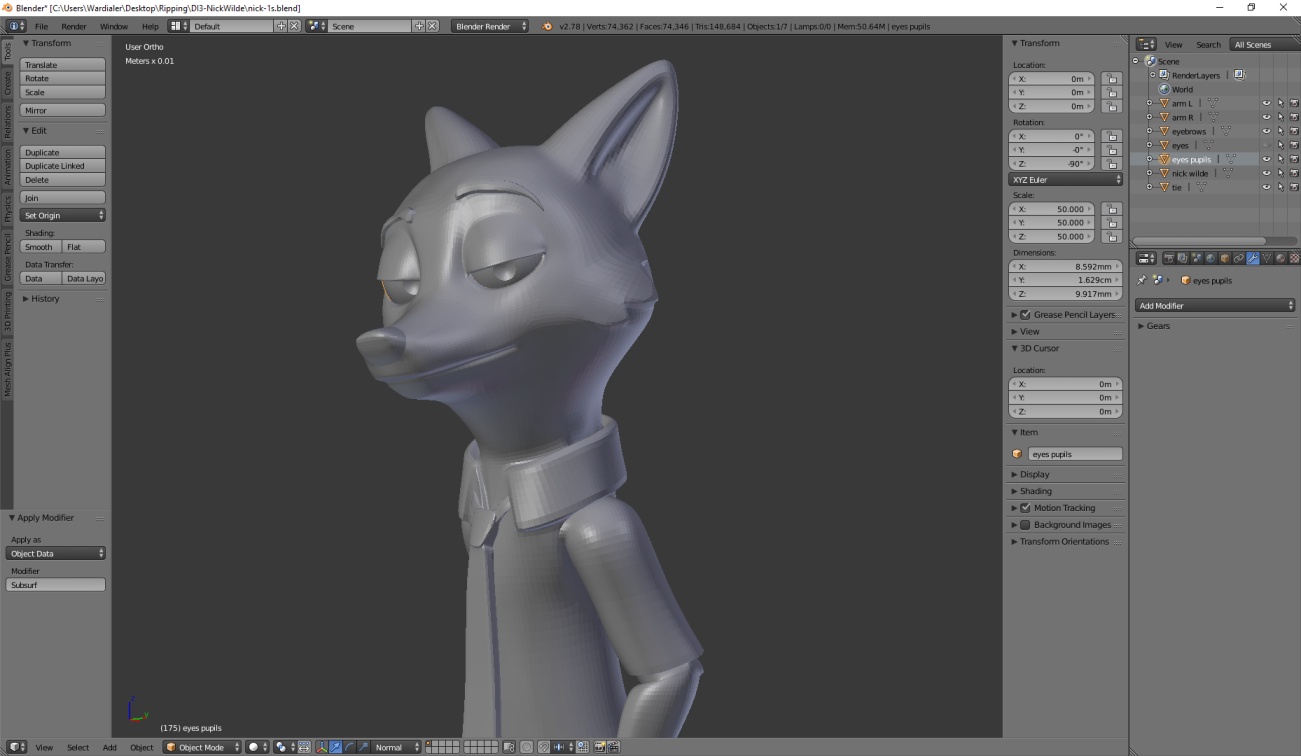Toggle visibility of nick wilde object
Image resolution: width=1301 pixels, height=756 pixels.
(x=1266, y=173)
